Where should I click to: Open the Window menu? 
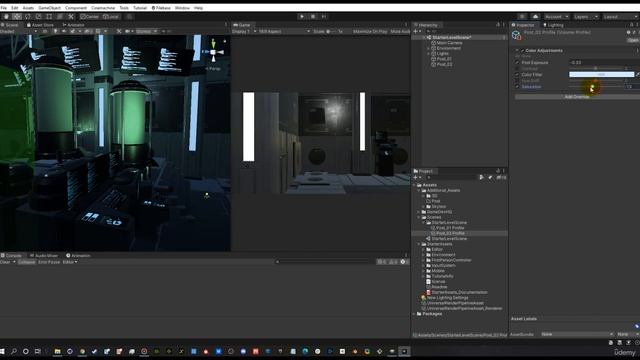[182, 8]
